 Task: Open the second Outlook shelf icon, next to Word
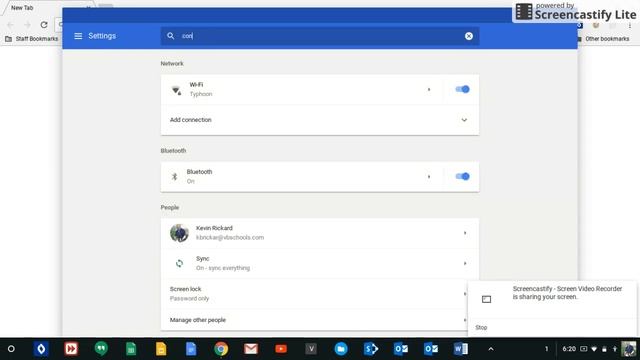point(431,349)
